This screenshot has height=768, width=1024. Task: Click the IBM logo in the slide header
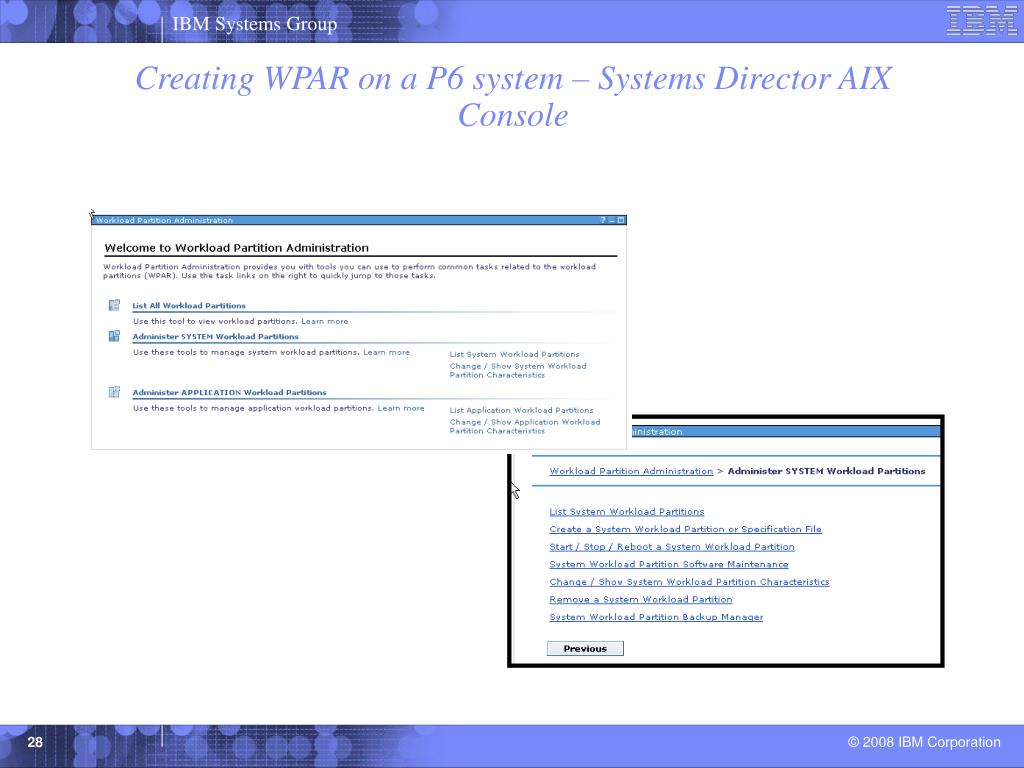click(982, 21)
